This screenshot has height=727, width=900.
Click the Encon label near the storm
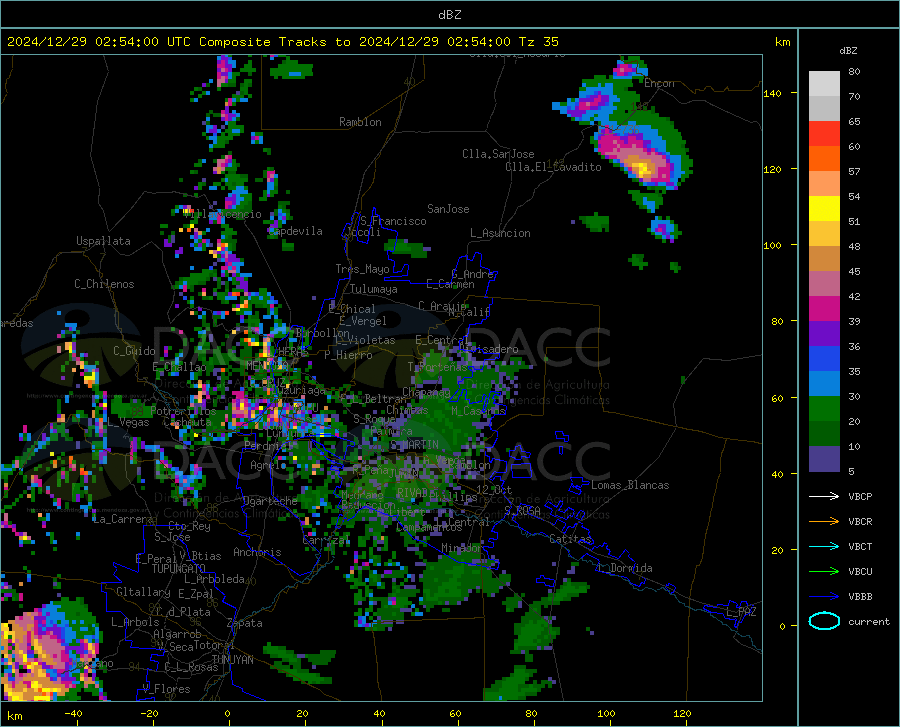tap(659, 83)
